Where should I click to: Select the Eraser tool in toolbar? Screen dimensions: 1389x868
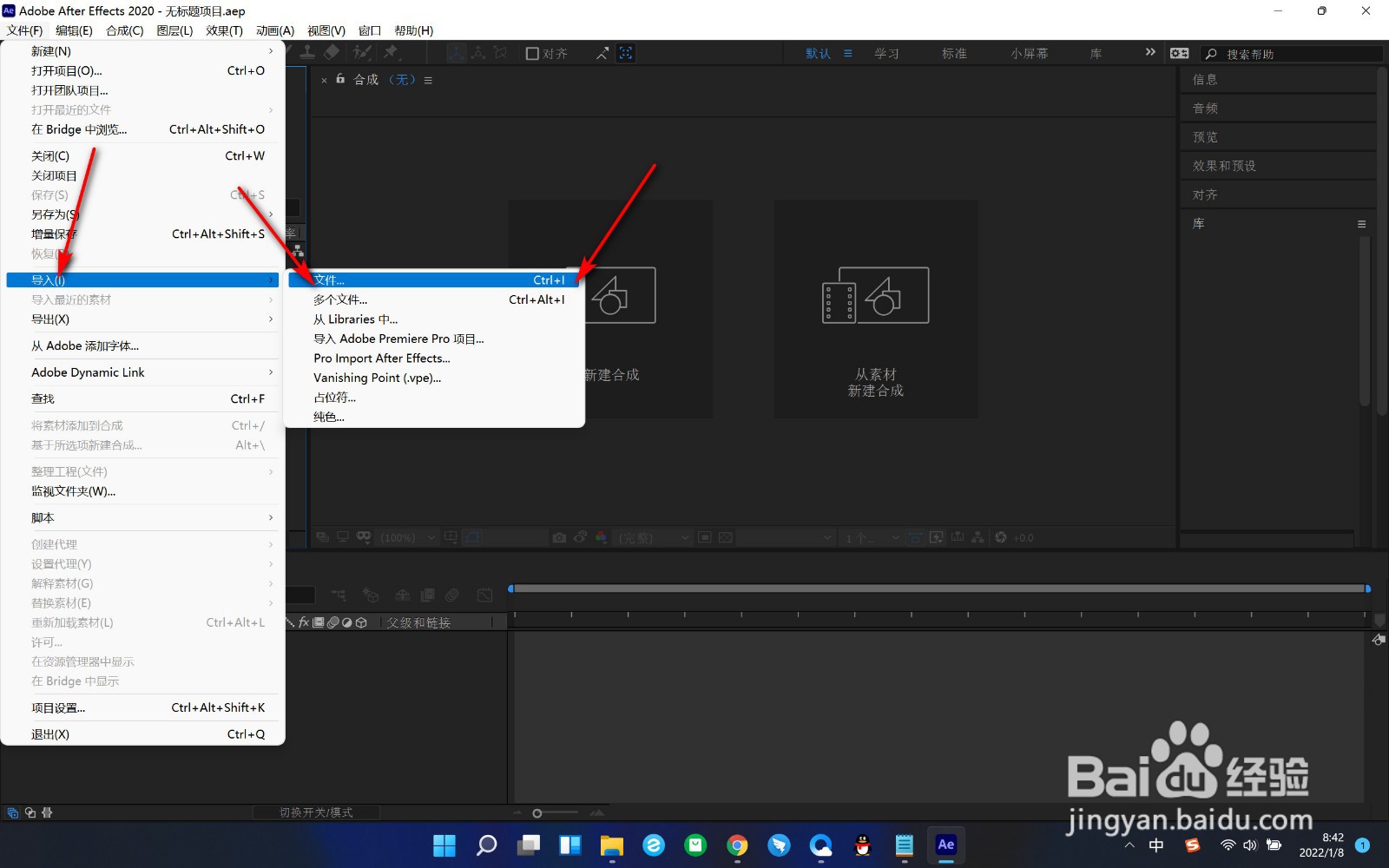331,52
